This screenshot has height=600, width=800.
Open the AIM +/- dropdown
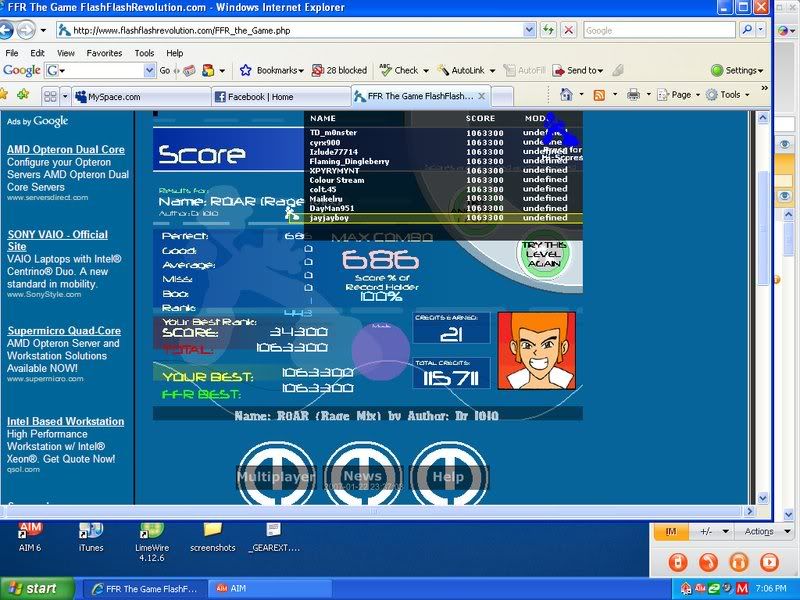(713, 532)
